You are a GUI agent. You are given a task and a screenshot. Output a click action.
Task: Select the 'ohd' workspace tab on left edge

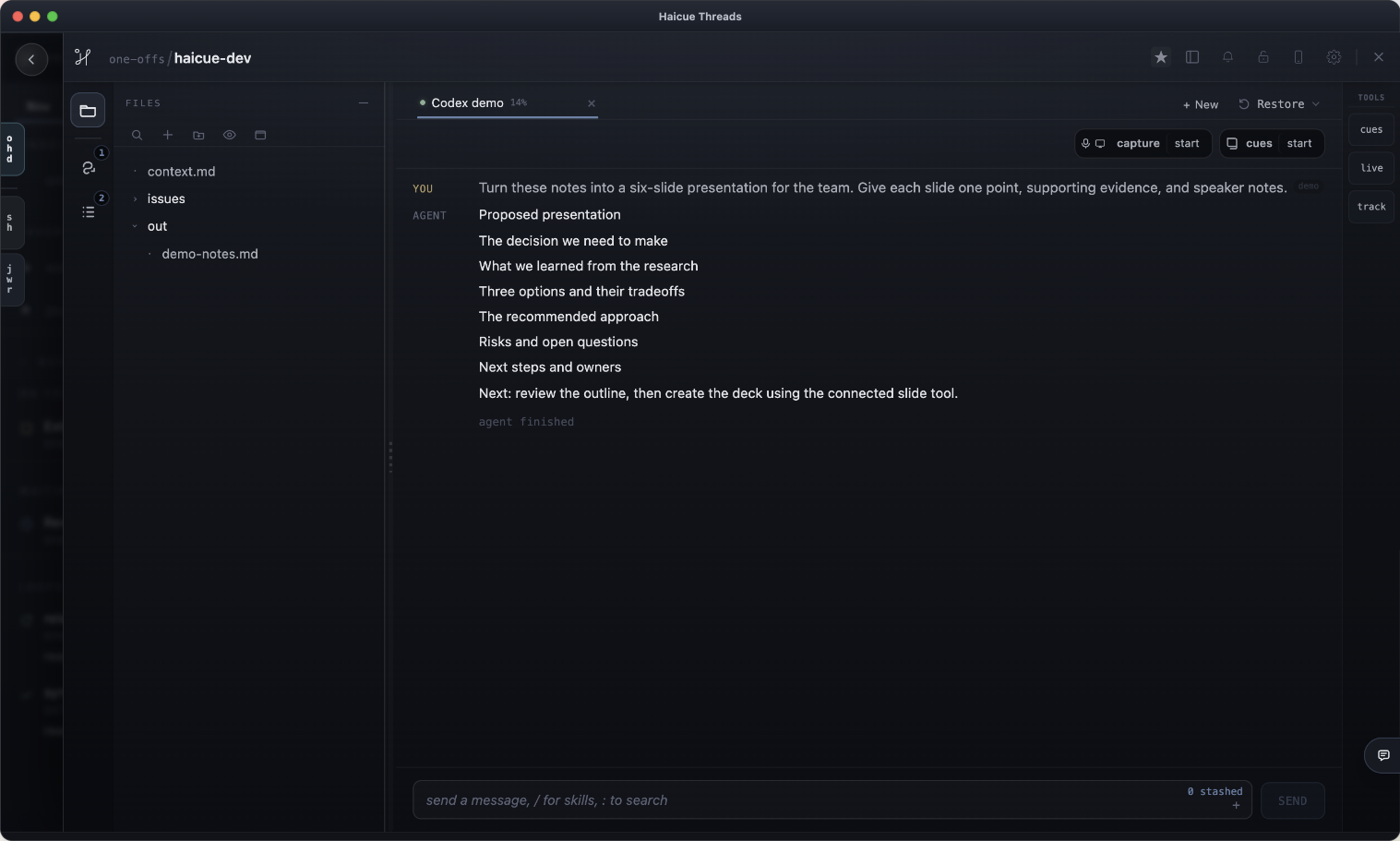tap(11, 150)
